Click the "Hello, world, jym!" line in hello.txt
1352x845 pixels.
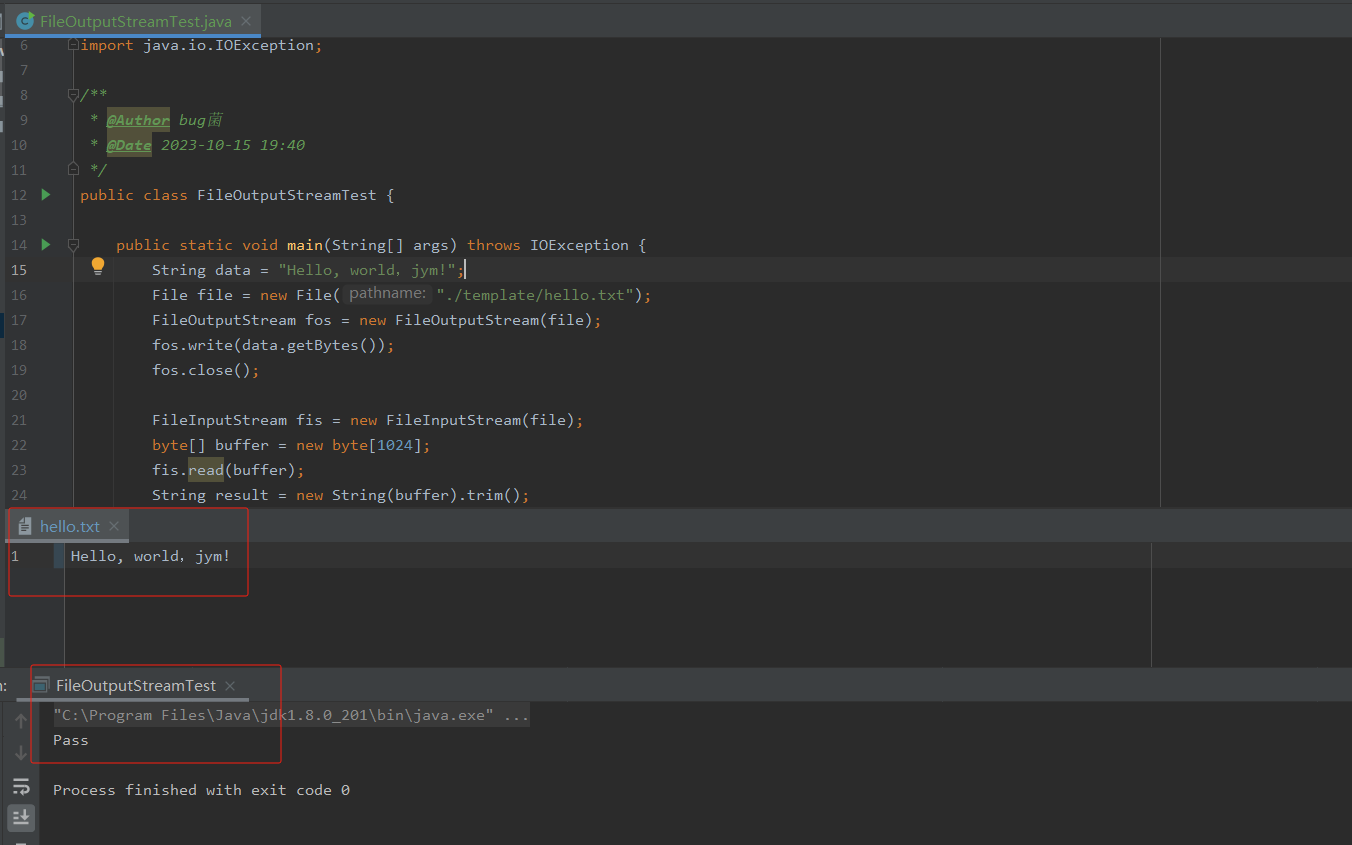click(x=150, y=556)
